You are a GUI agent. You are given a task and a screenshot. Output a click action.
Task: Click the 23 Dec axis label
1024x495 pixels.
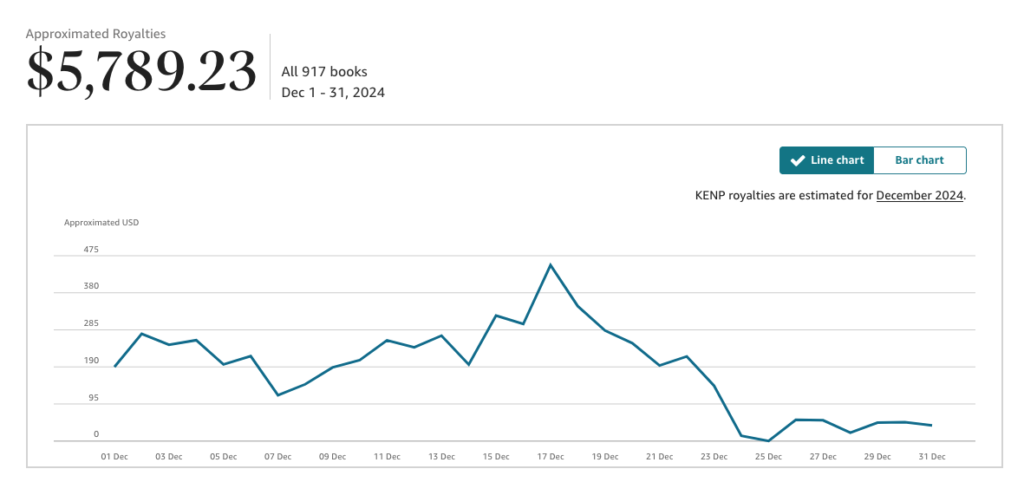[714, 456]
